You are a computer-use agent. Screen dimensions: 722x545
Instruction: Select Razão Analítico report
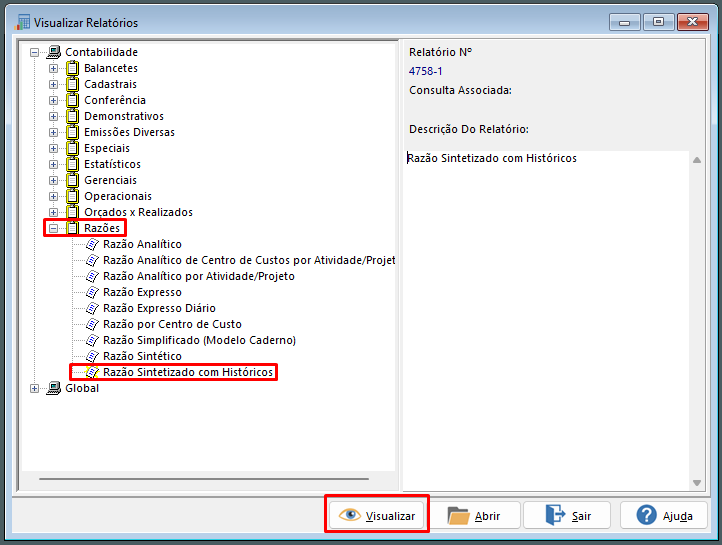pyautogui.click(x=142, y=244)
